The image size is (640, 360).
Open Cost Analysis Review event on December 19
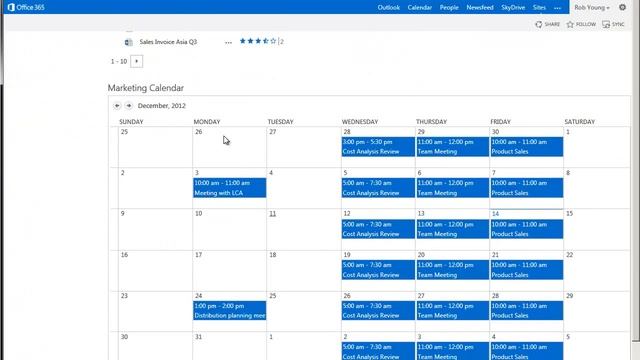click(378, 270)
